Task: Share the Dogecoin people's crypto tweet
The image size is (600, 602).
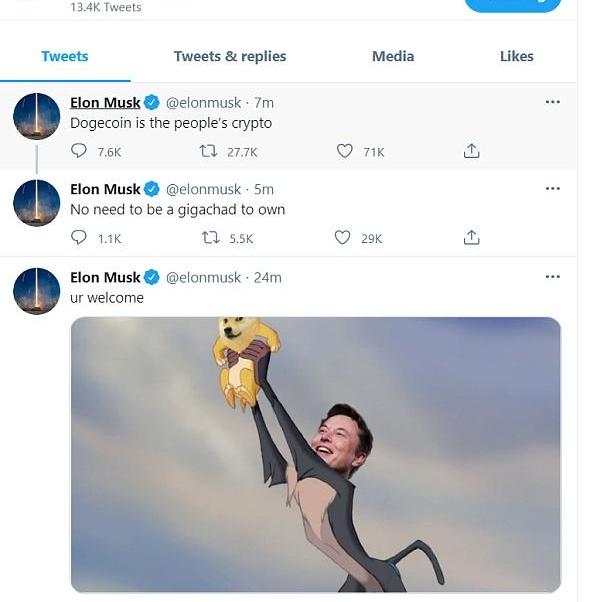Action: pyautogui.click(x=472, y=151)
